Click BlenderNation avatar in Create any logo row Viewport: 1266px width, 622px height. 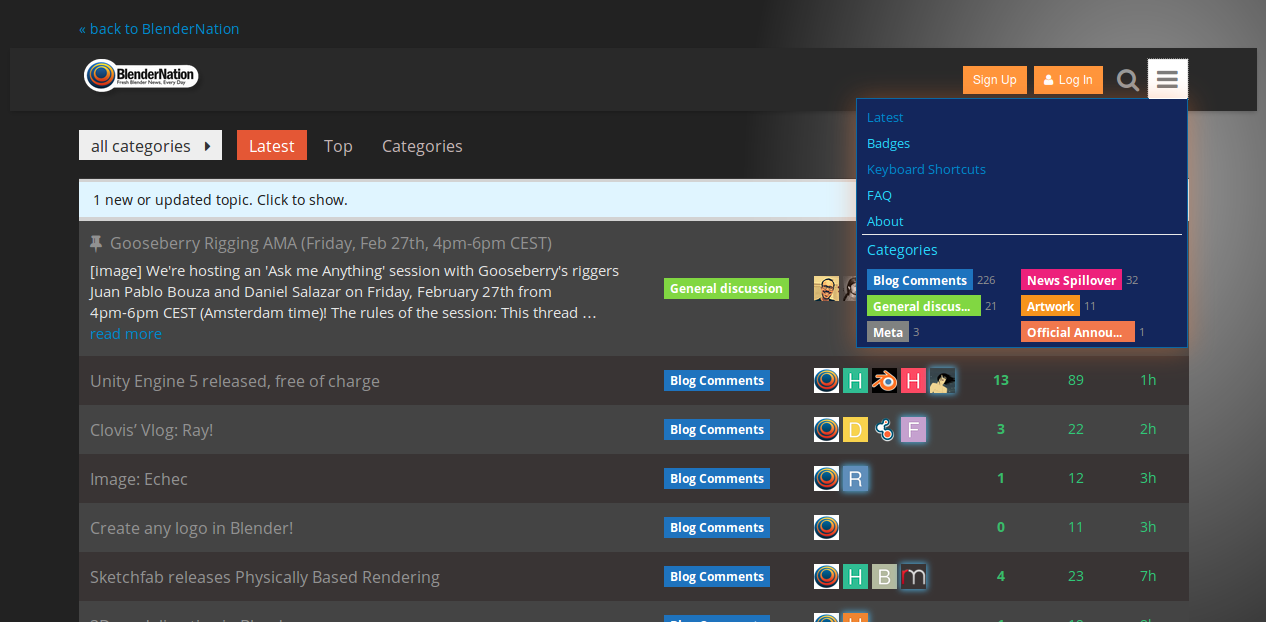pyautogui.click(x=826, y=527)
